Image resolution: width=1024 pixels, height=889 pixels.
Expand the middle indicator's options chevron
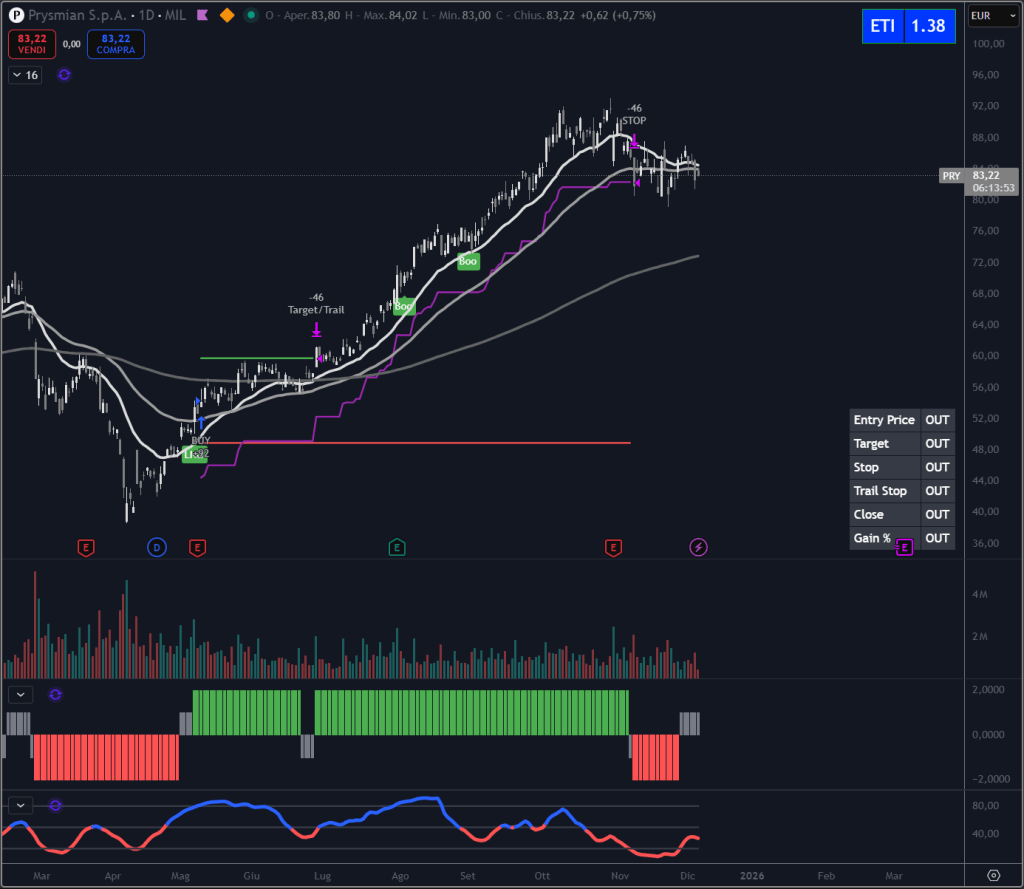point(20,694)
